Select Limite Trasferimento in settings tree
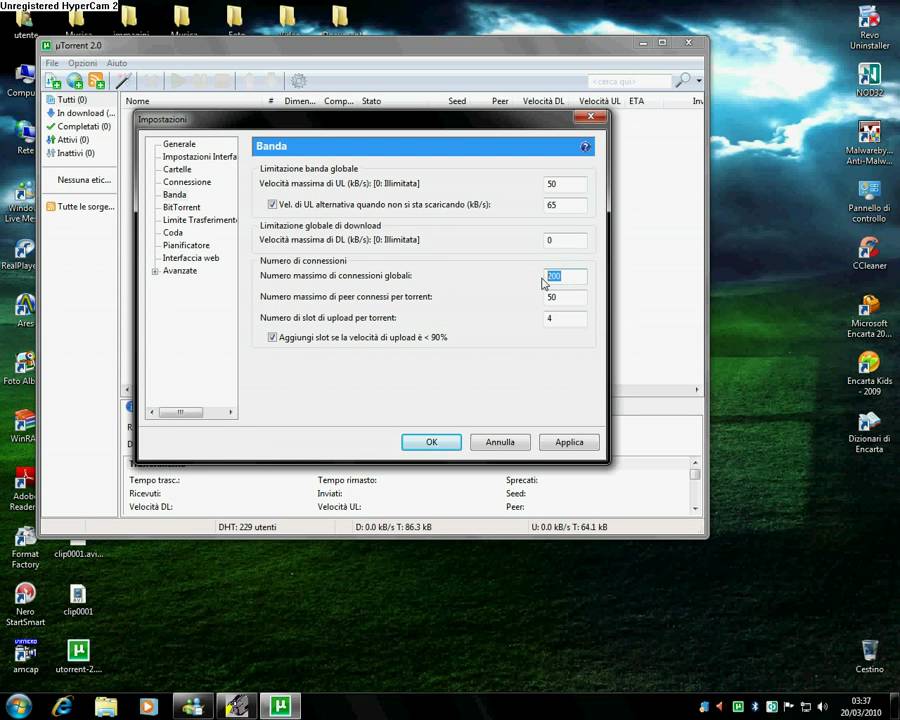The height and width of the screenshot is (720, 900). pyautogui.click(x=199, y=220)
